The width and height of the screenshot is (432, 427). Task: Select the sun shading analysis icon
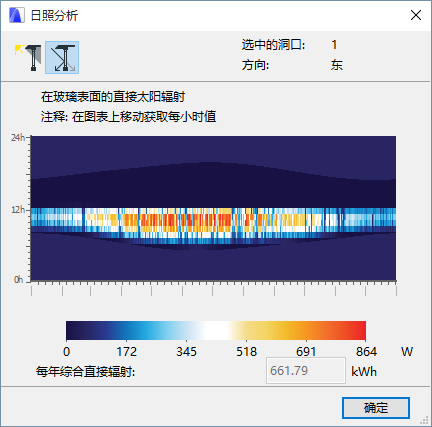tap(28, 58)
